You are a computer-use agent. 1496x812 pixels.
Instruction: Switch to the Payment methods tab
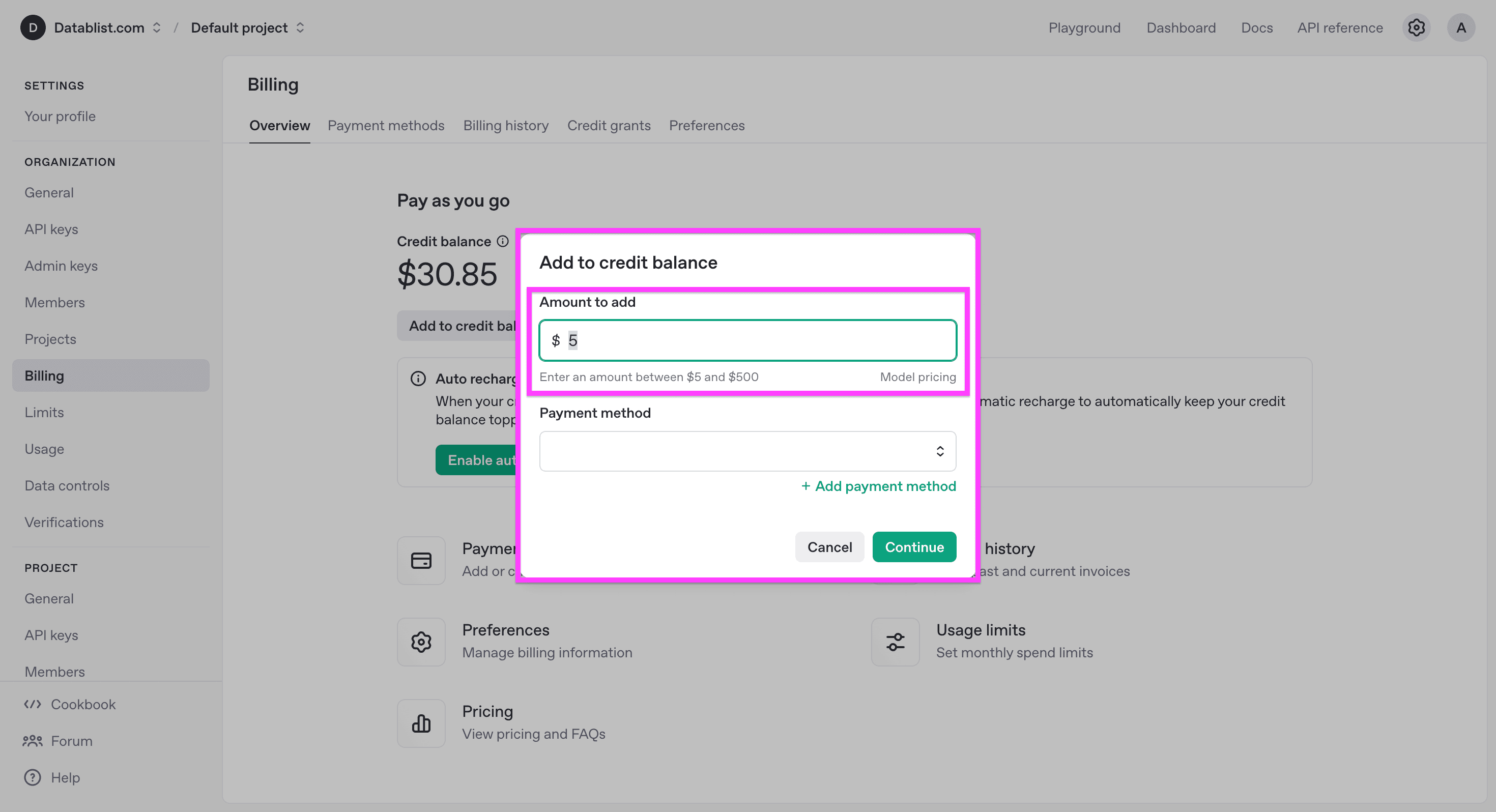386,126
